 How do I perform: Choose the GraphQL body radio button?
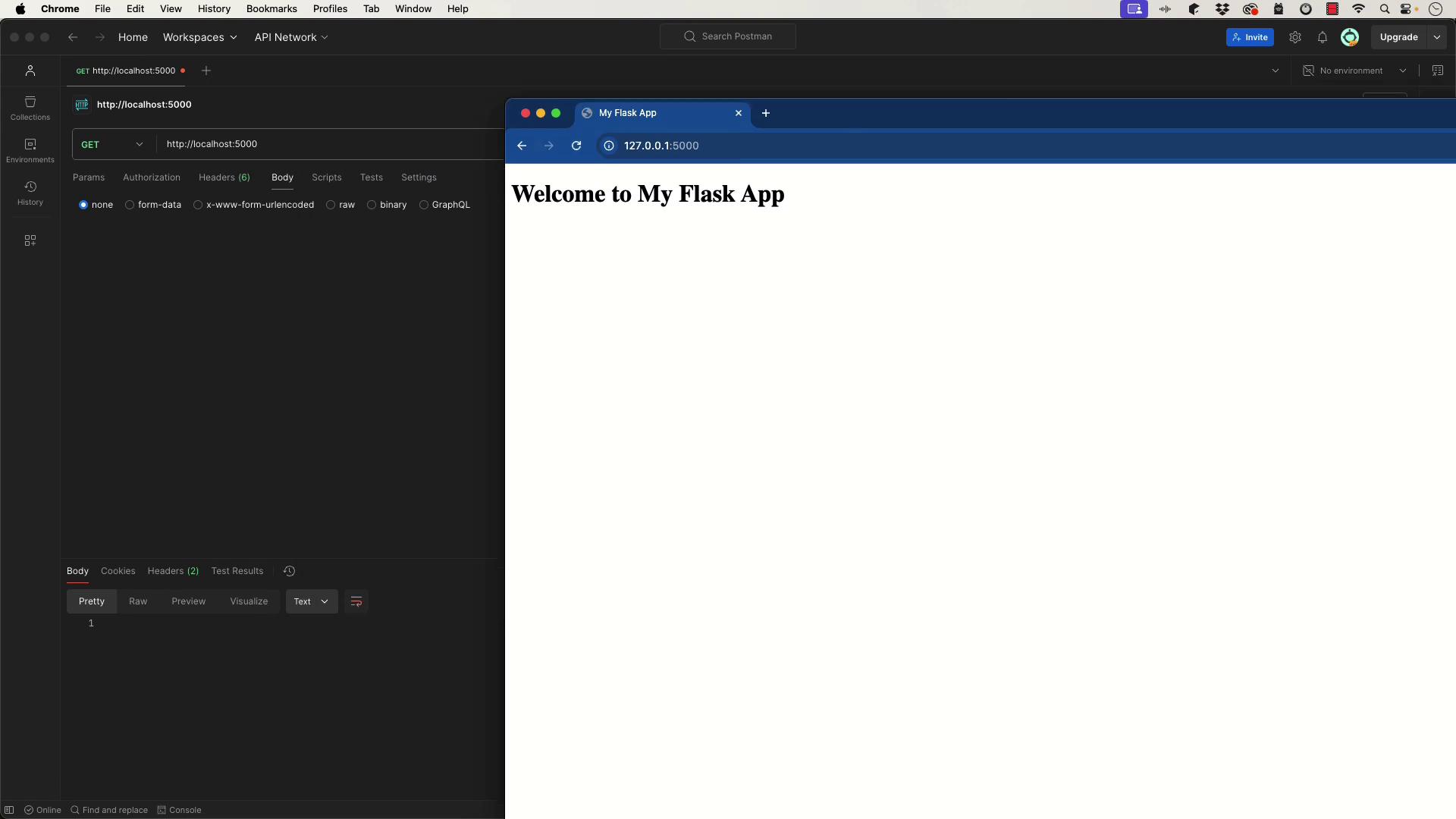(x=424, y=205)
